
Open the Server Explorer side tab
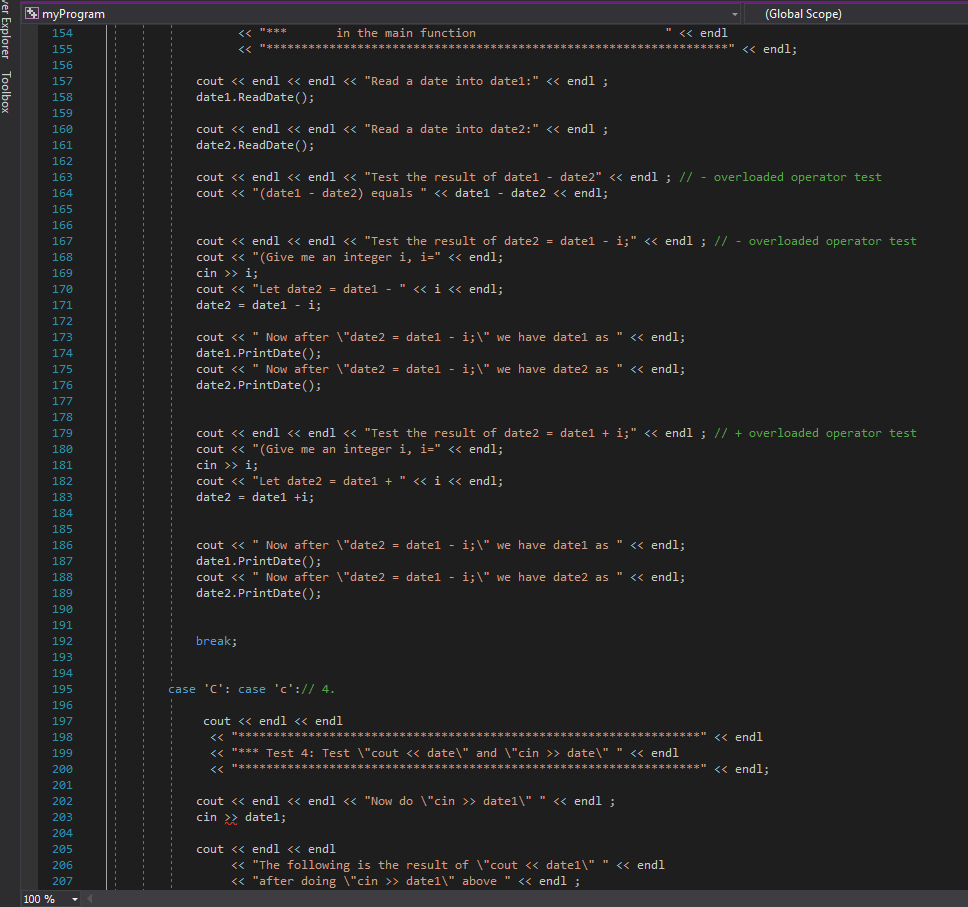pos(8,30)
